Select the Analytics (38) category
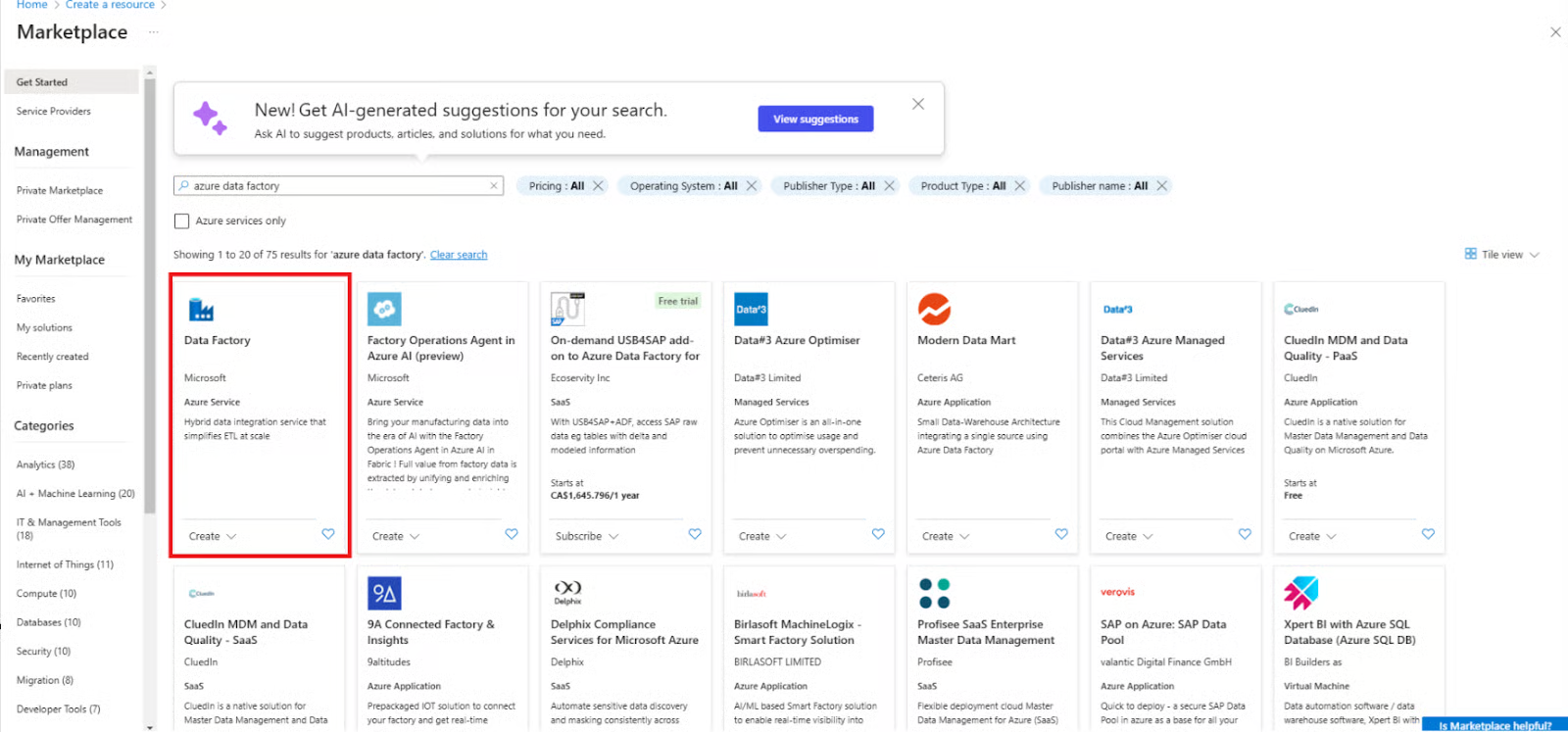1568x732 pixels. (x=45, y=464)
